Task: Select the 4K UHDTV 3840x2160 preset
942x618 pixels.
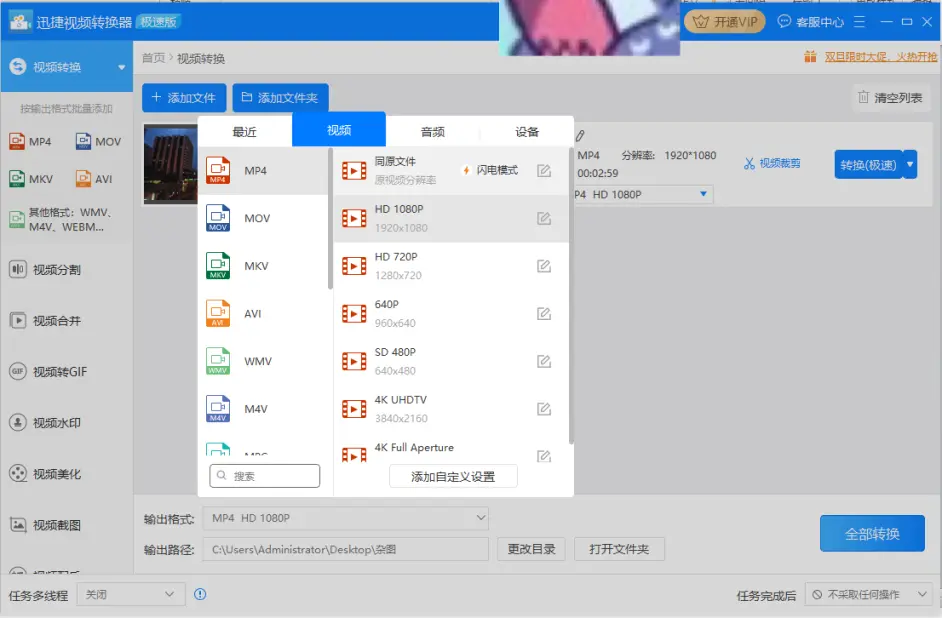Action: tap(451, 409)
